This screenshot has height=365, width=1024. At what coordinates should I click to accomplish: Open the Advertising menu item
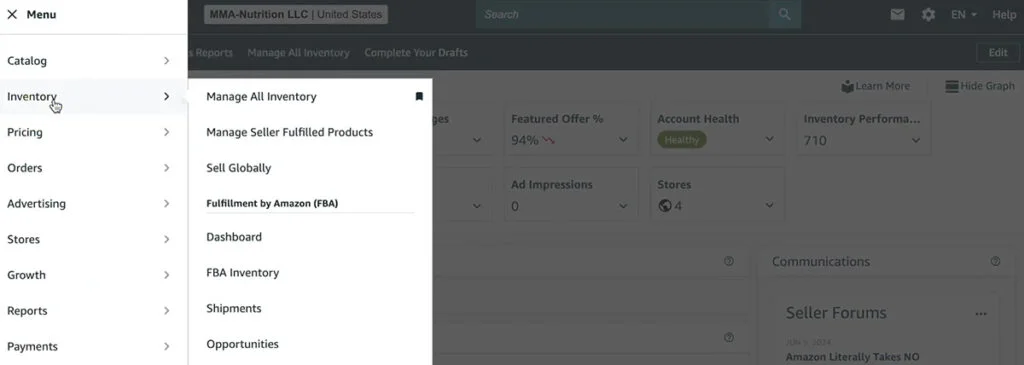click(93, 204)
